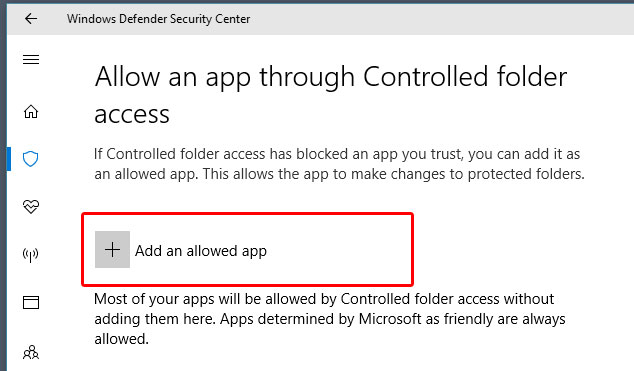Open the Home icon in the sidebar
The height and width of the screenshot is (371, 634).
coord(31,111)
